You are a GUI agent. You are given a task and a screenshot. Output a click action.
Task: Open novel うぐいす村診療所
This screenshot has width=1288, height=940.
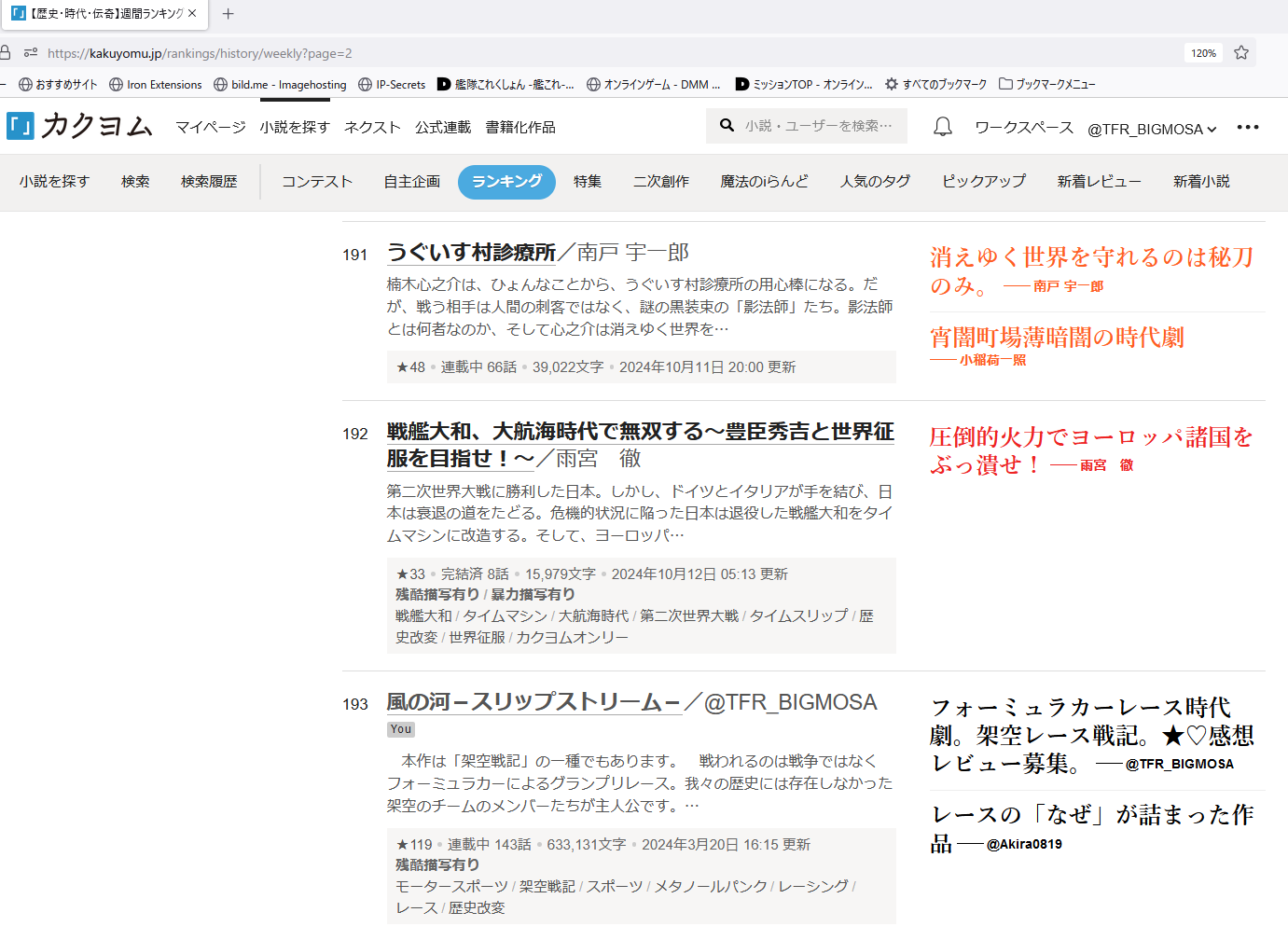pos(471,253)
